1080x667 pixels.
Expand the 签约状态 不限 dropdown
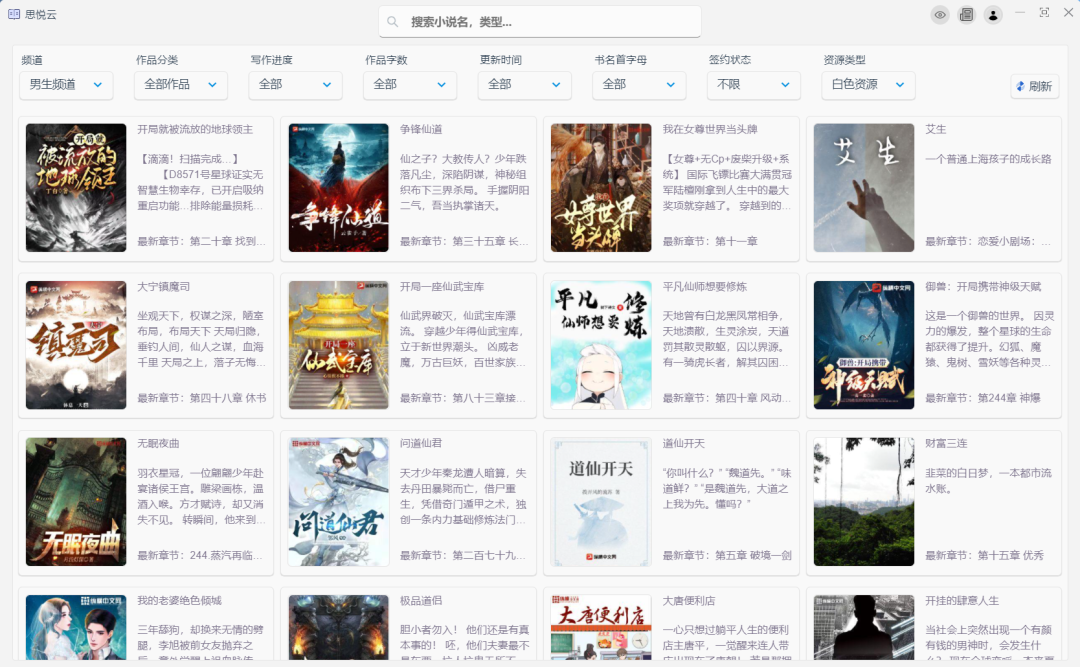754,85
